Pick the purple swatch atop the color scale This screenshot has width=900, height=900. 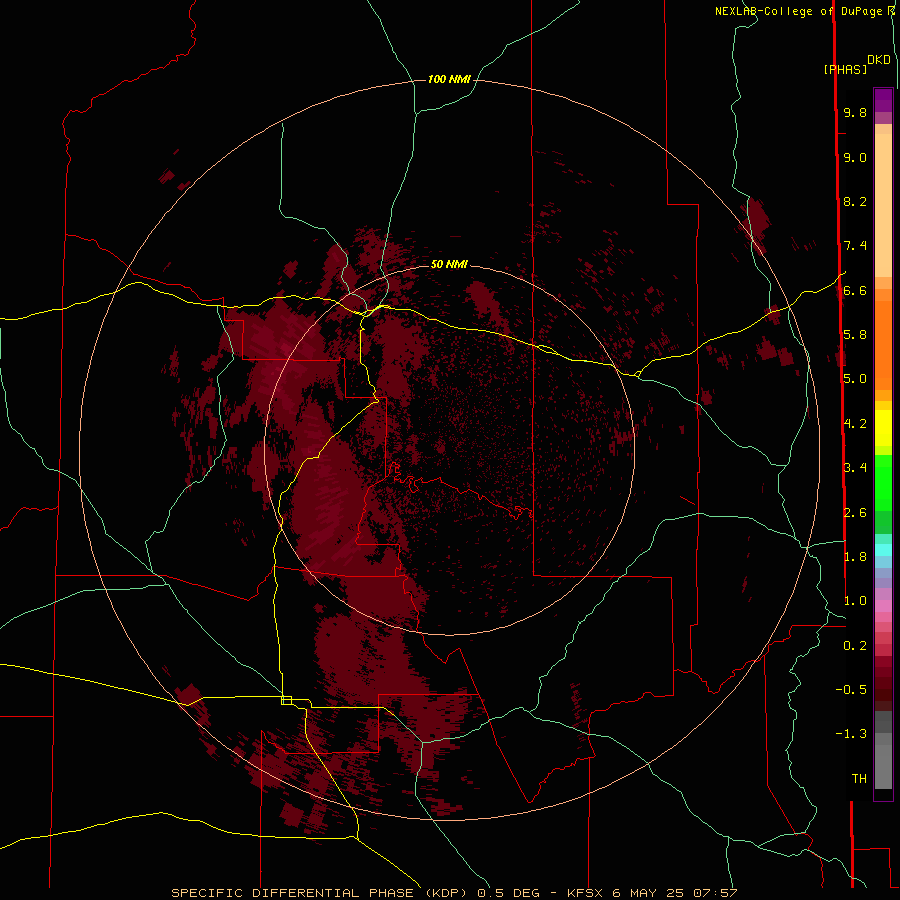883,100
